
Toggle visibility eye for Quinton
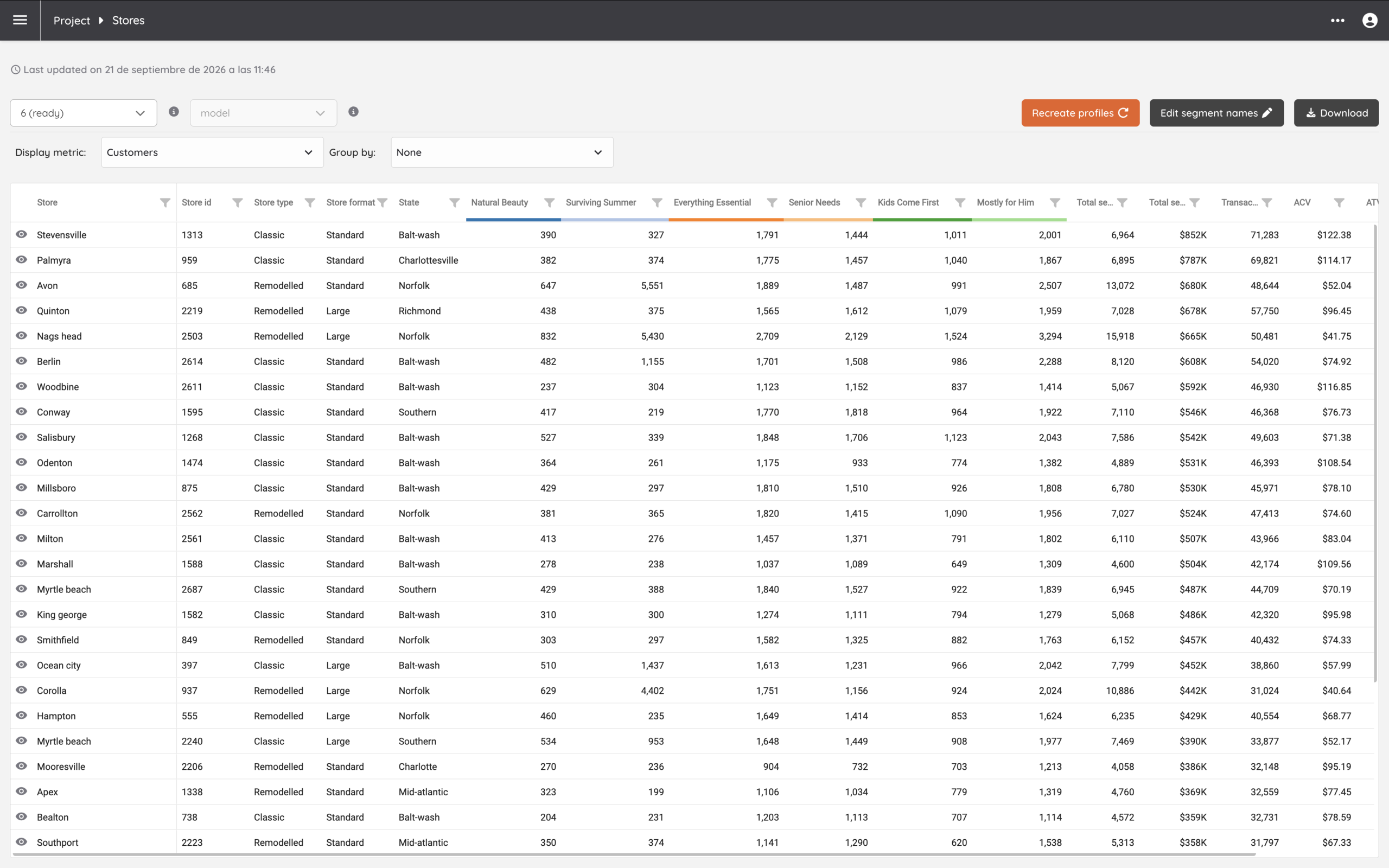click(x=22, y=310)
